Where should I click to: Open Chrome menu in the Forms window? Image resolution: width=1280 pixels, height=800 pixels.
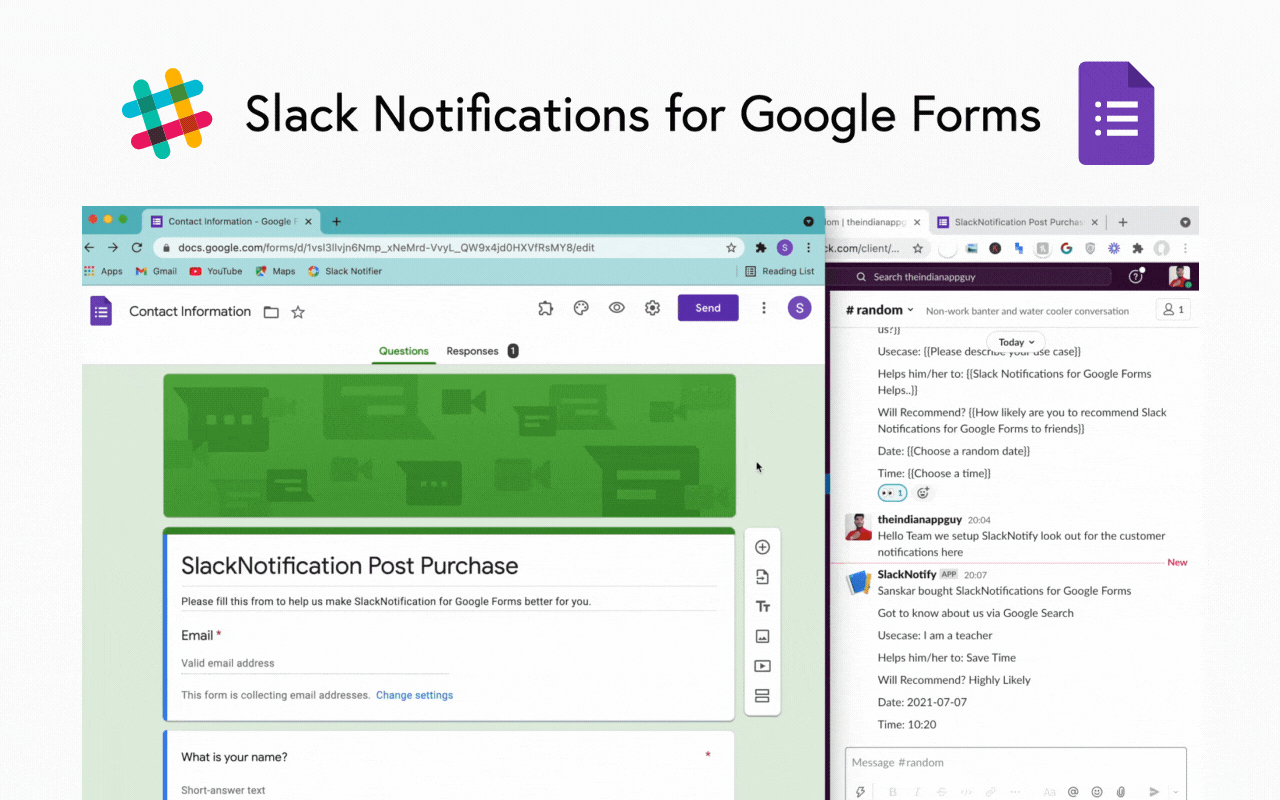[x=808, y=247]
